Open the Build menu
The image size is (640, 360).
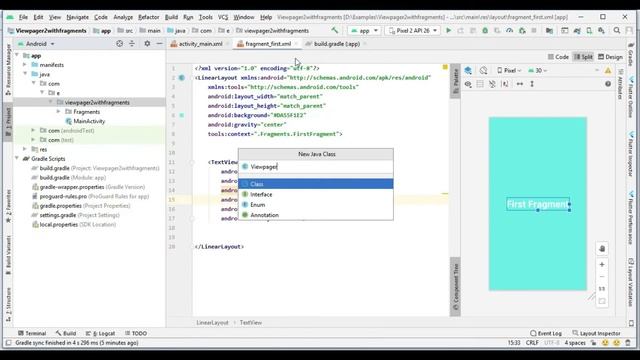171,17
